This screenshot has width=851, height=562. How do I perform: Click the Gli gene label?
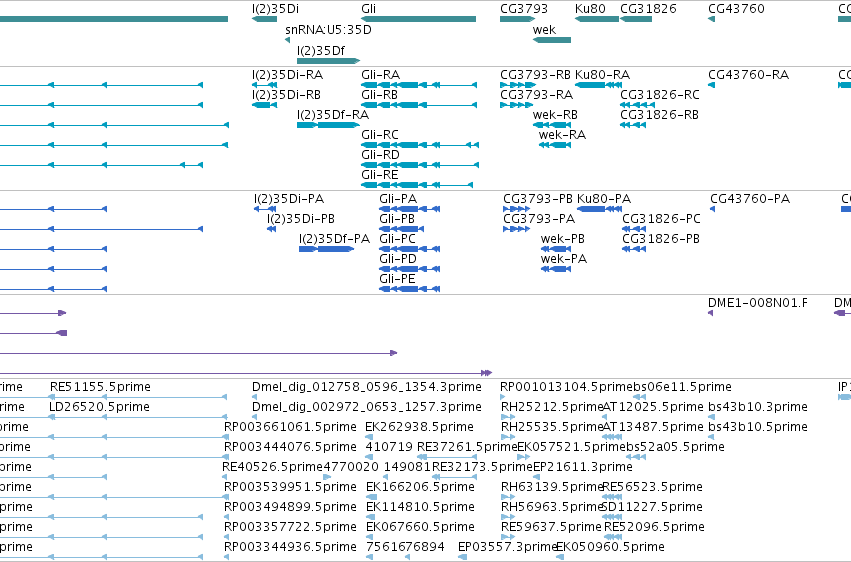coord(369,9)
